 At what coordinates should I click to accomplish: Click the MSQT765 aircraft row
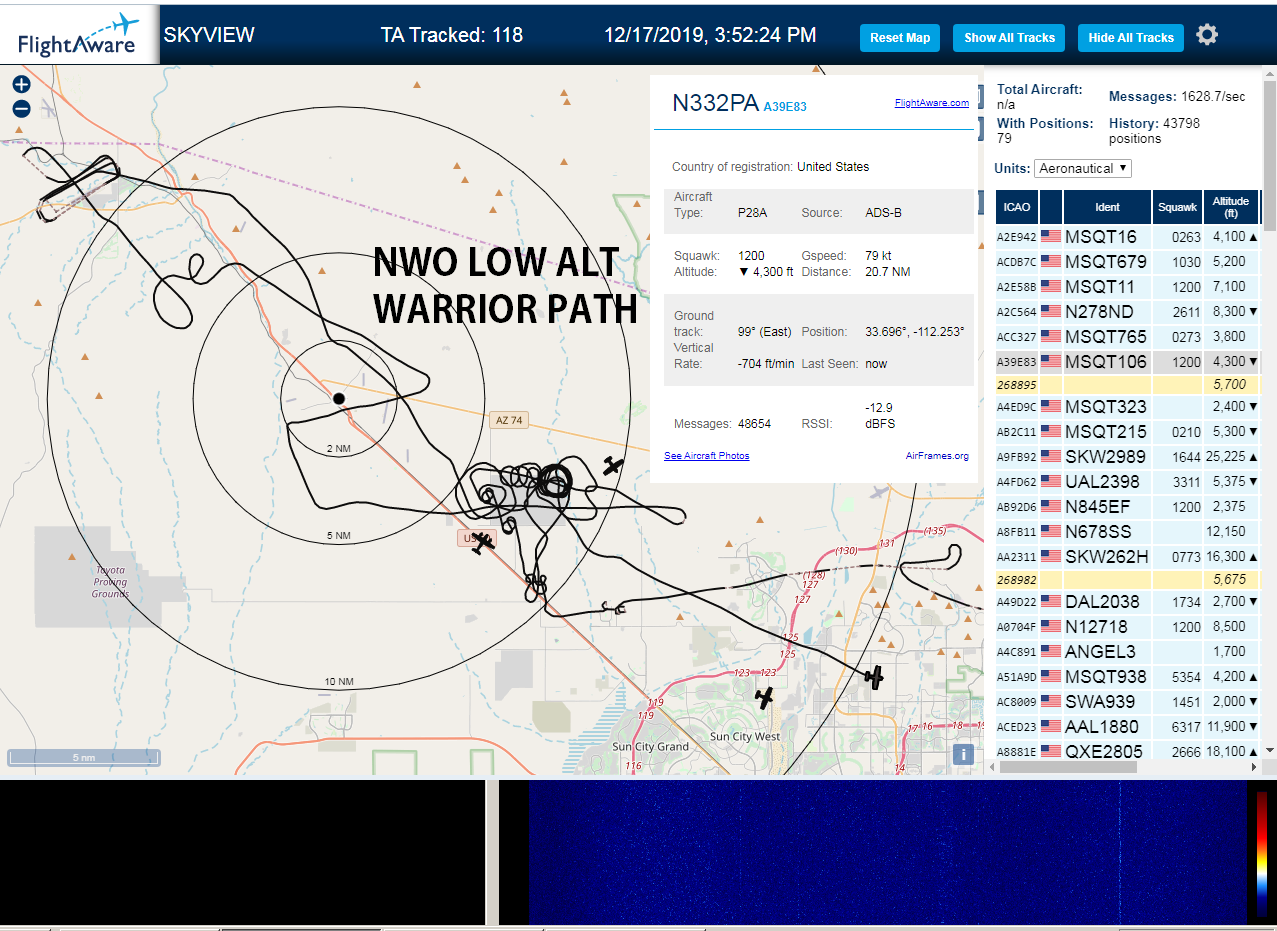(x=1127, y=337)
